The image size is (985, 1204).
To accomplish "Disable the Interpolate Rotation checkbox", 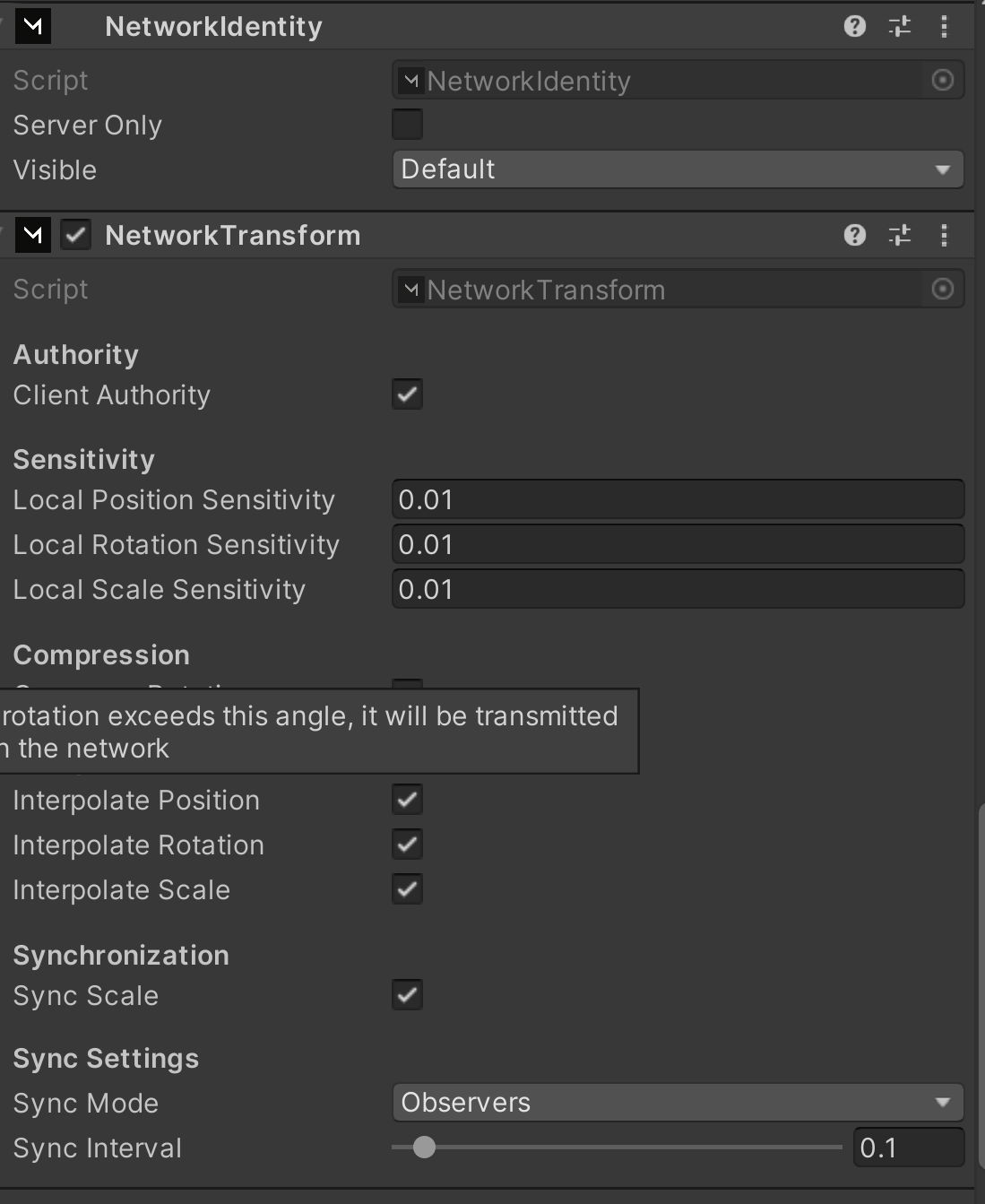I will tap(407, 845).
